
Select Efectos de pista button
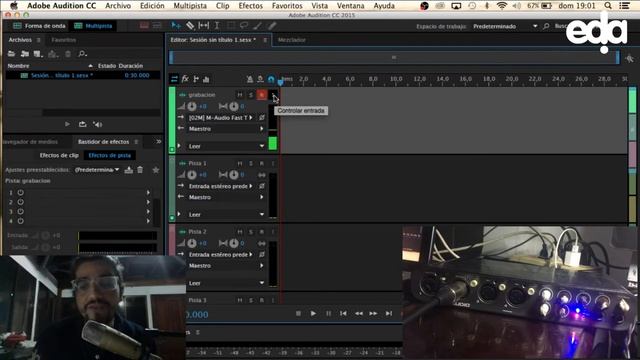click(109, 156)
